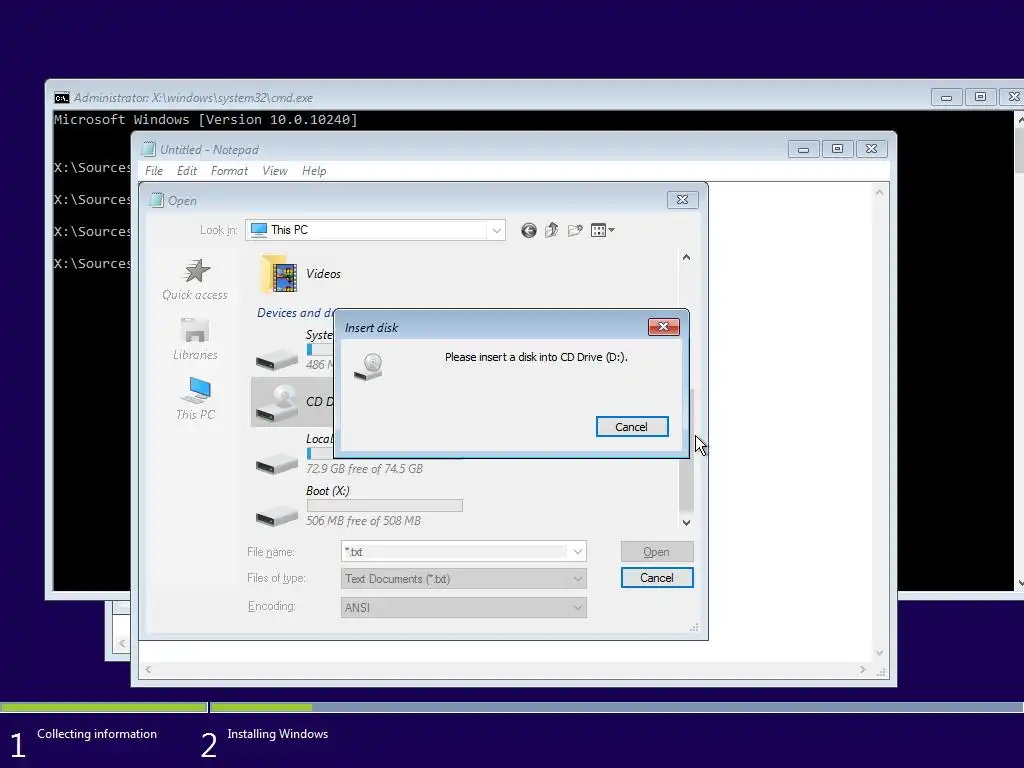The width and height of the screenshot is (1024, 768).
Task: Click the Notepad icon in its title bar
Action: [149, 150]
